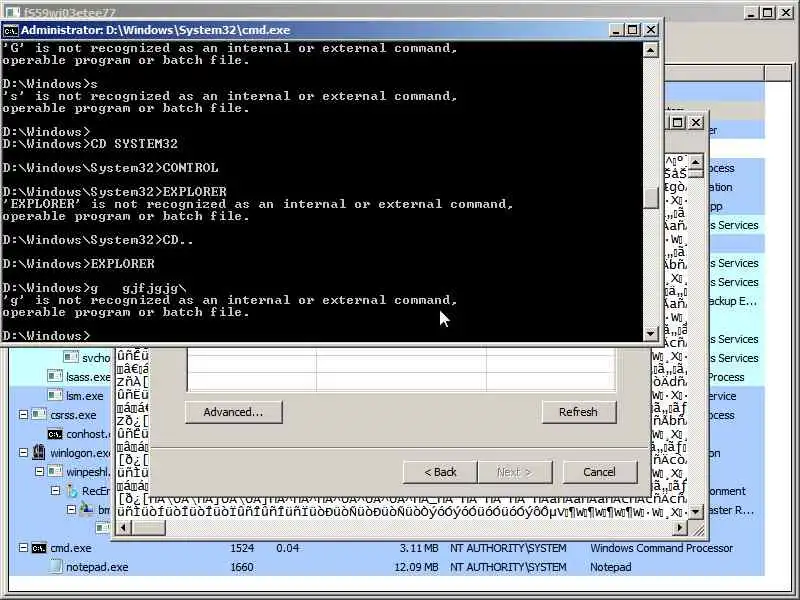Collapse the winlogon.exe tree node
This screenshot has width=800, height=600.
pyautogui.click(x=23, y=453)
